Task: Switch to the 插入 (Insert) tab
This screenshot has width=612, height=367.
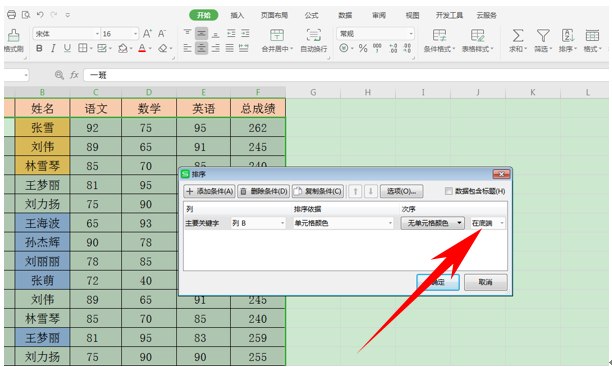Action: click(x=237, y=15)
